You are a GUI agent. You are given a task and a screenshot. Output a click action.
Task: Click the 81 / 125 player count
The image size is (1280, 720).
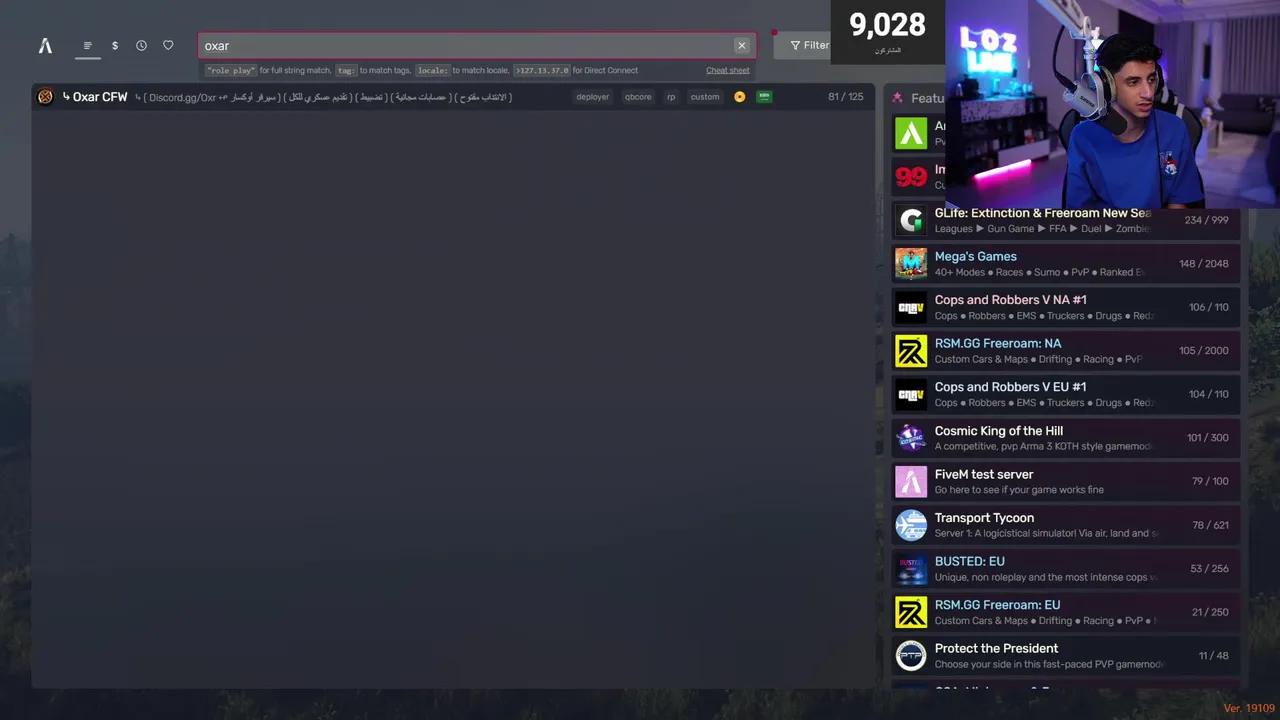tap(845, 97)
